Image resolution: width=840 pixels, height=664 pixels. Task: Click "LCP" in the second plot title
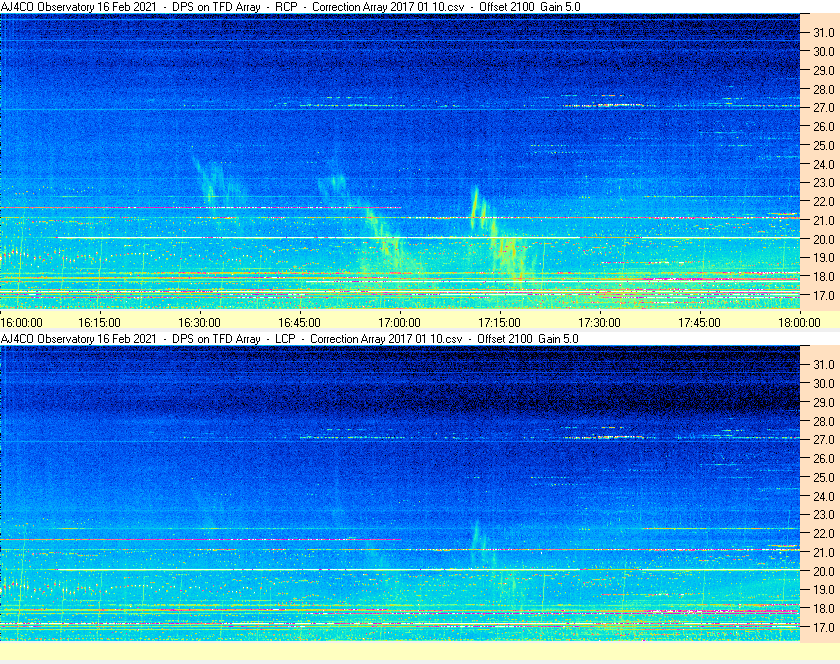click(286, 339)
